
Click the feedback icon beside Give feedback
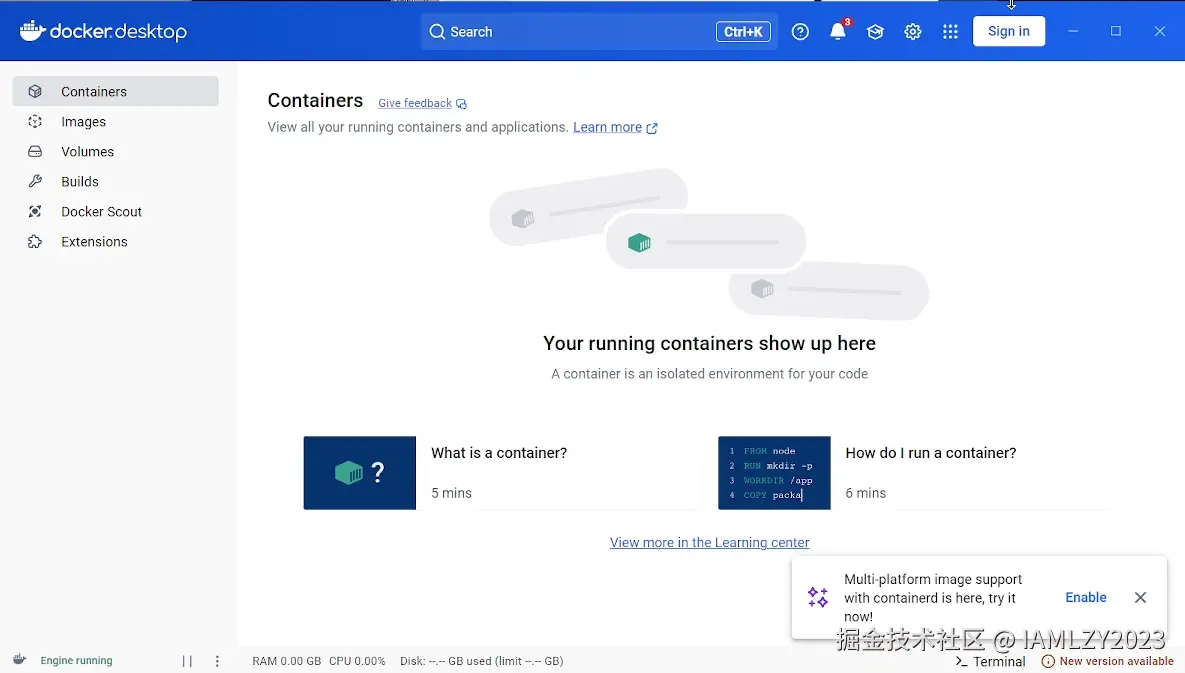(461, 104)
